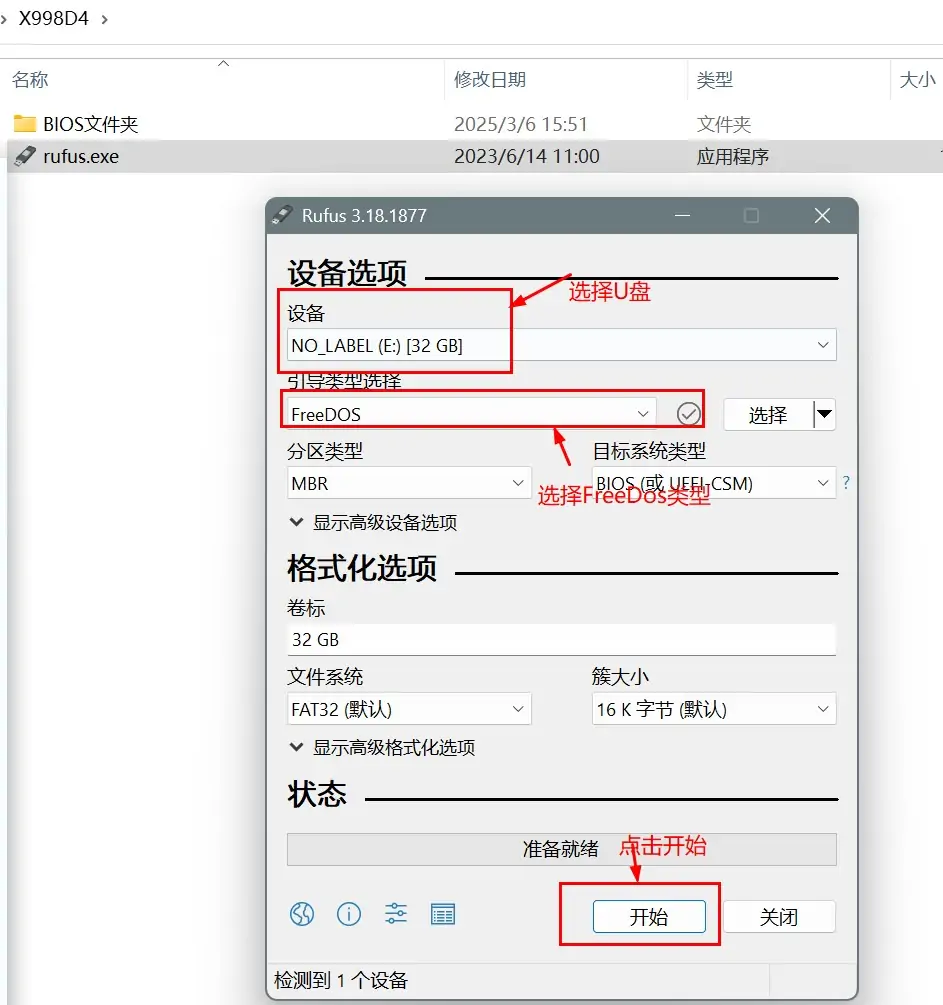This screenshot has height=1005, width=943.
Task: Click the arrow beside the 选择 button
Action: pyautogui.click(x=823, y=414)
